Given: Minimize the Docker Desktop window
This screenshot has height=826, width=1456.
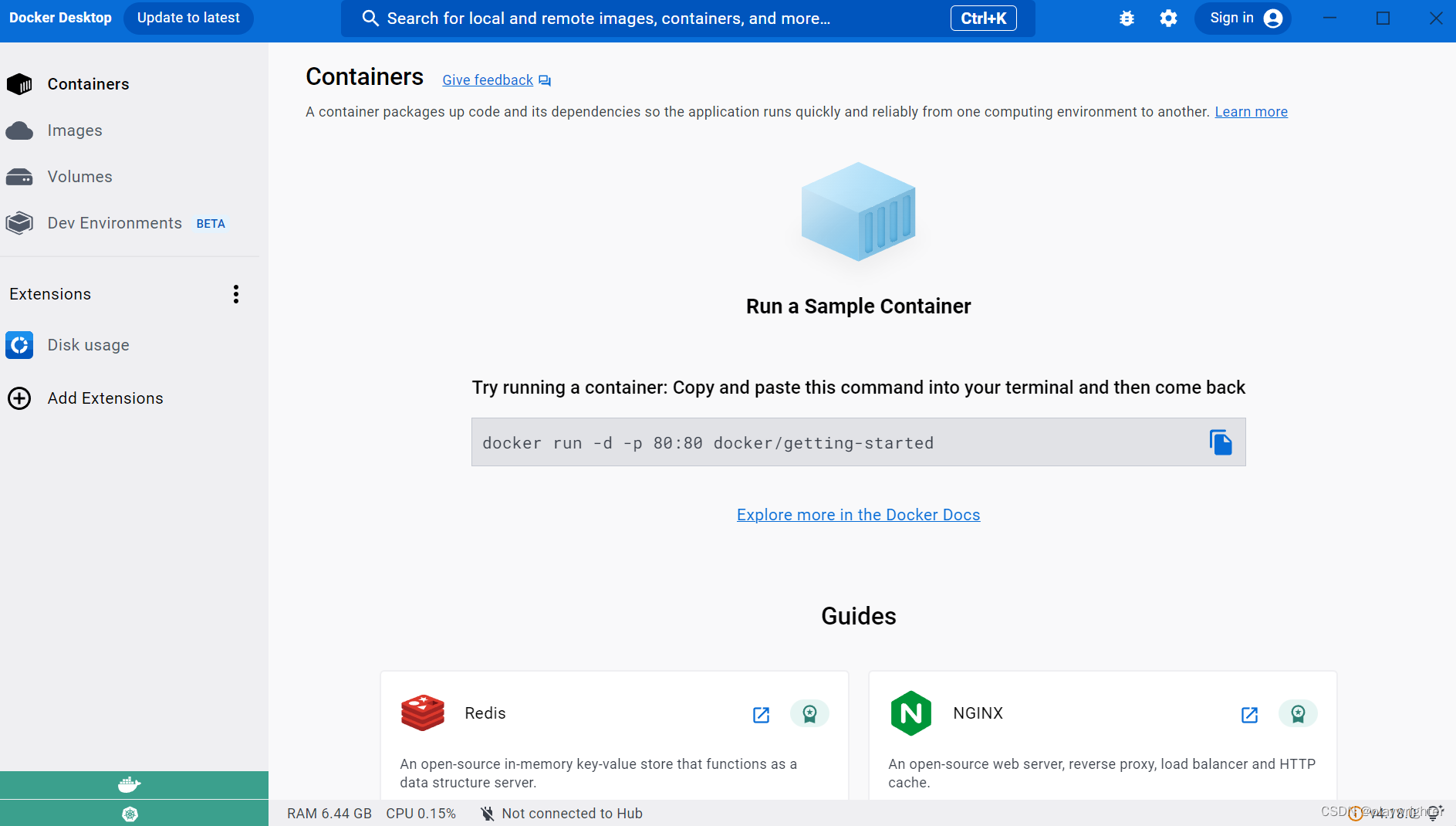Looking at the screenshot, I should (1329, 18).
